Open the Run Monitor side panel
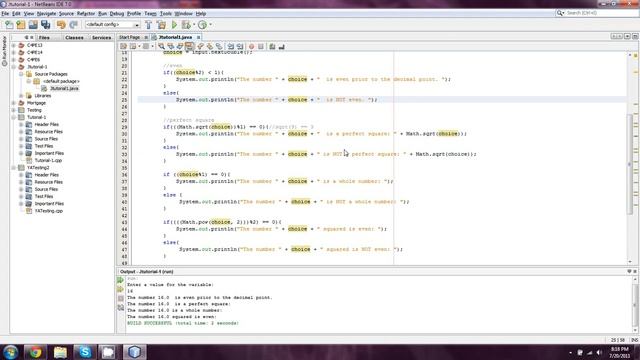 tap(4, 51)
